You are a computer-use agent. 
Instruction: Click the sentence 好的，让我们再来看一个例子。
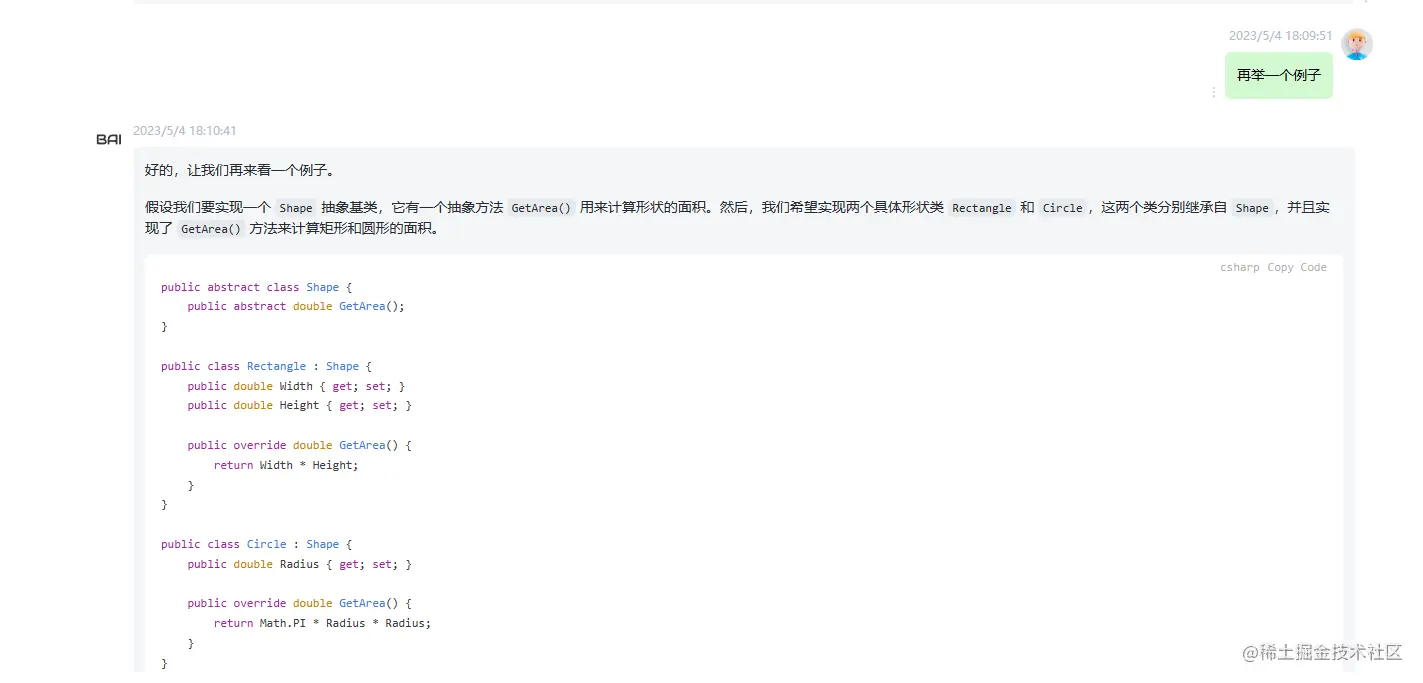(240, 170)
